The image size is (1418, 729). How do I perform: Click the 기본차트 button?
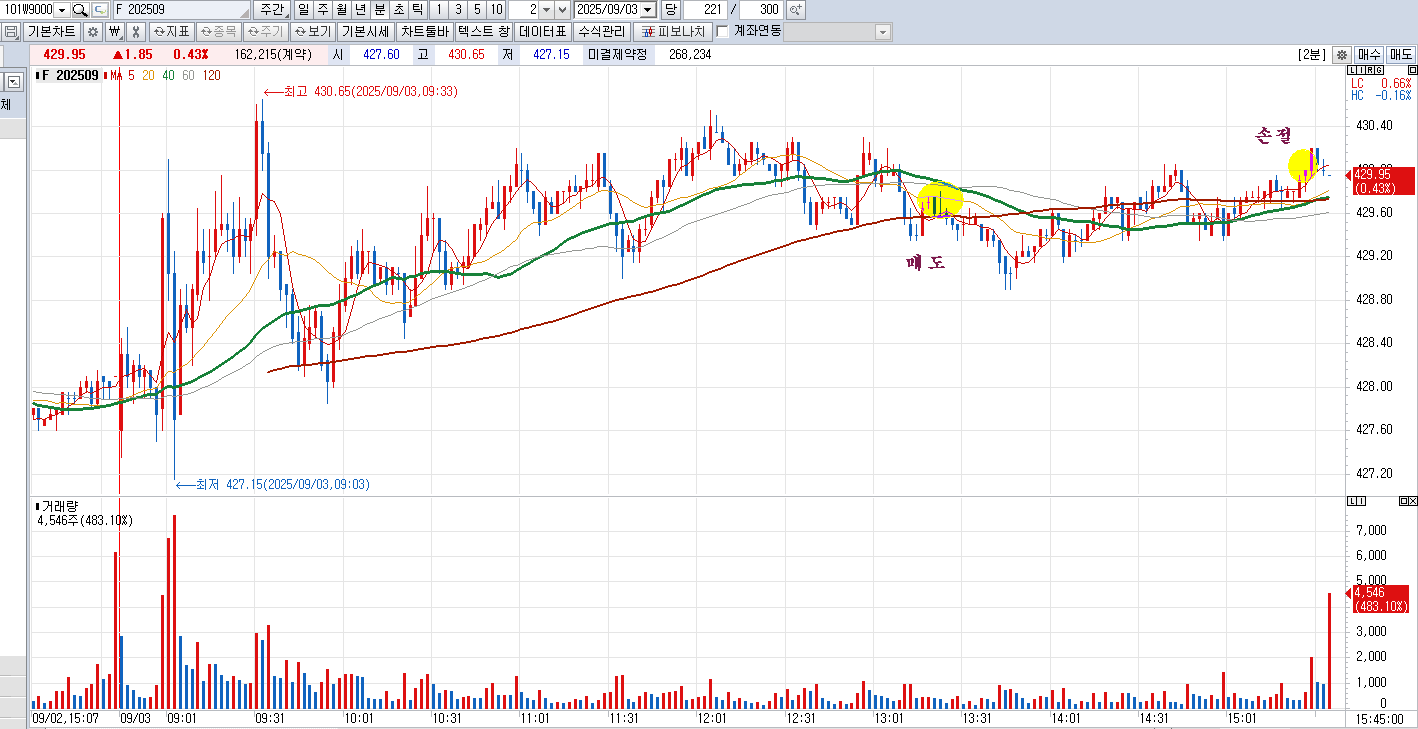point(51,31)
